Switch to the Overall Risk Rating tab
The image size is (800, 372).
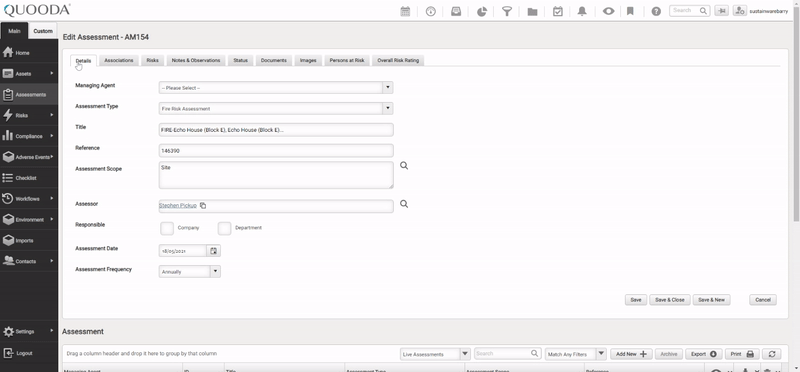tap(398, 60)
